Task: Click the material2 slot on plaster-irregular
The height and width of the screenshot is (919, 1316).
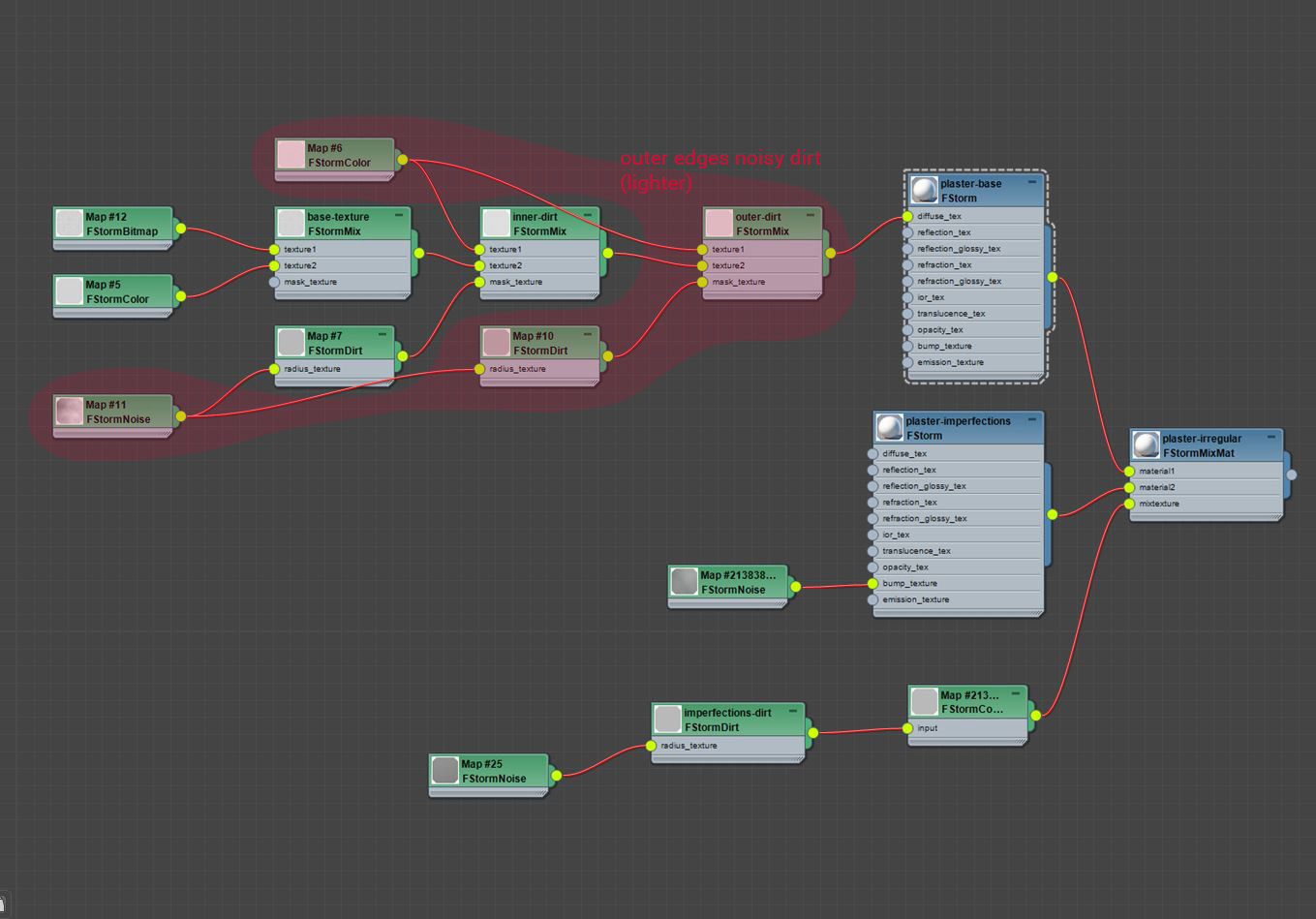Action: point(1206,487)
